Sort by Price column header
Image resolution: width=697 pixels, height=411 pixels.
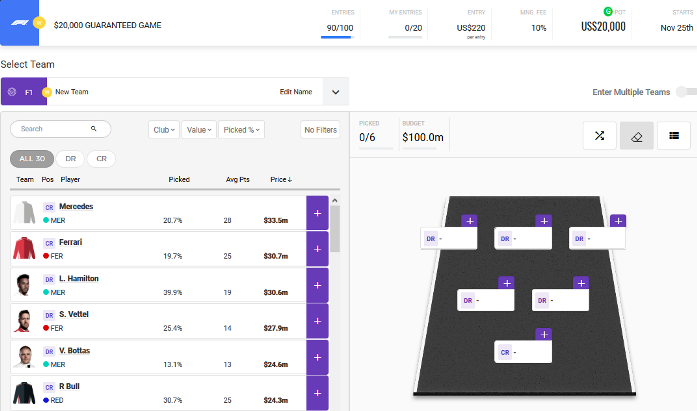coord(281,180)
